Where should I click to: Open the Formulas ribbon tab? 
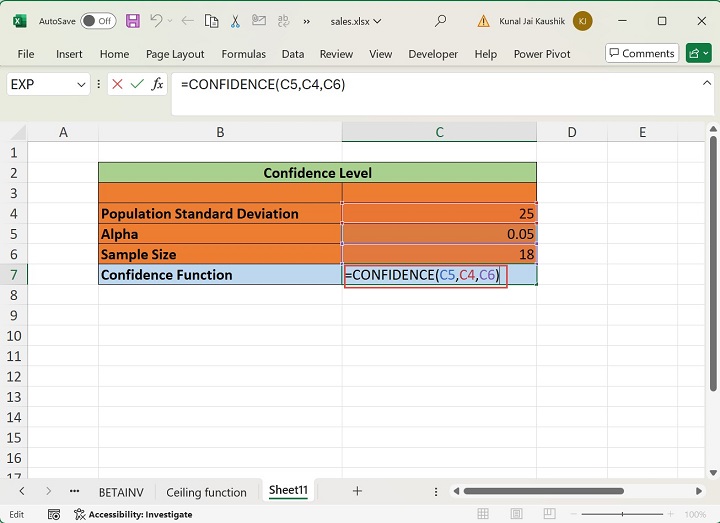tap(243, 54)
